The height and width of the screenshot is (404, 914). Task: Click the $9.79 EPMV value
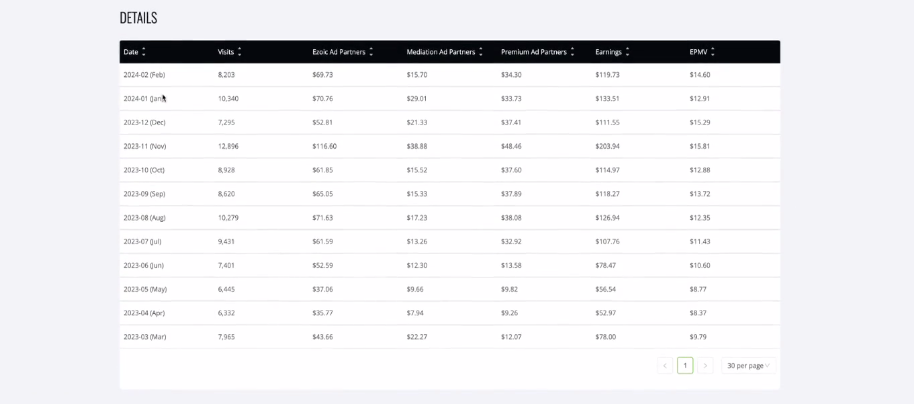(x=698, y=337)
